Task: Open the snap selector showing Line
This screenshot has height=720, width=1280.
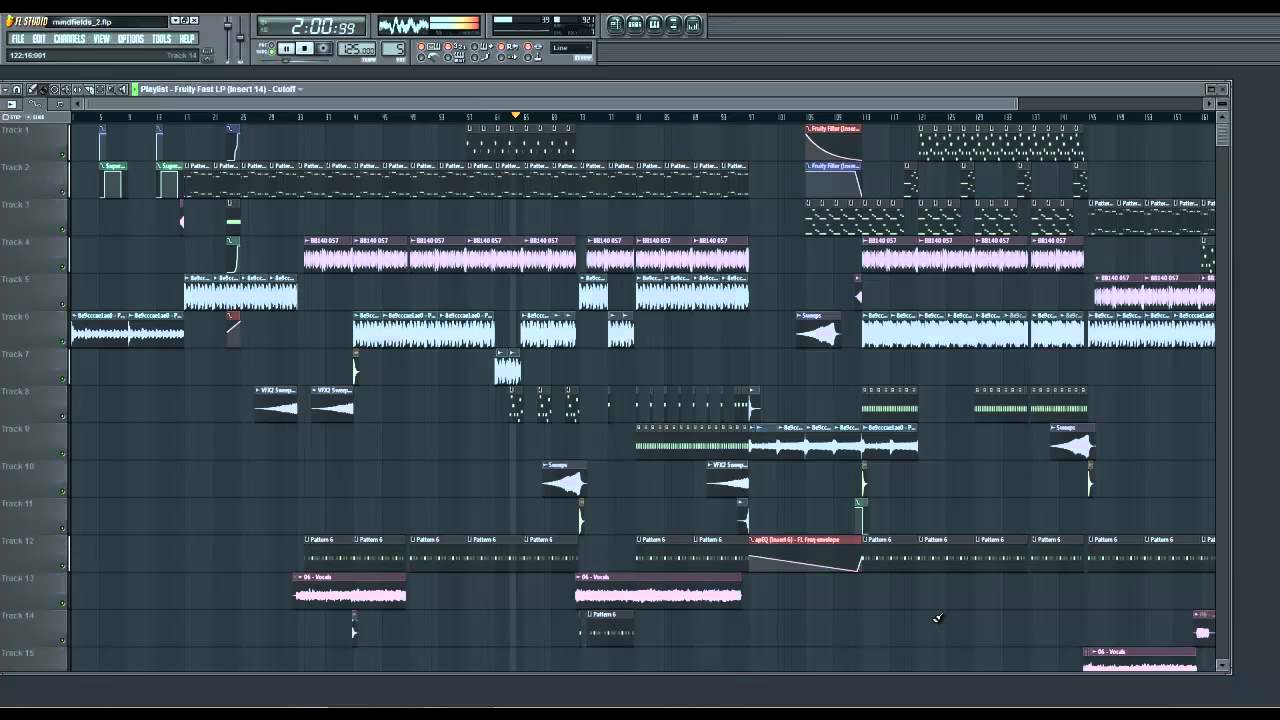Action: [571, 47]
